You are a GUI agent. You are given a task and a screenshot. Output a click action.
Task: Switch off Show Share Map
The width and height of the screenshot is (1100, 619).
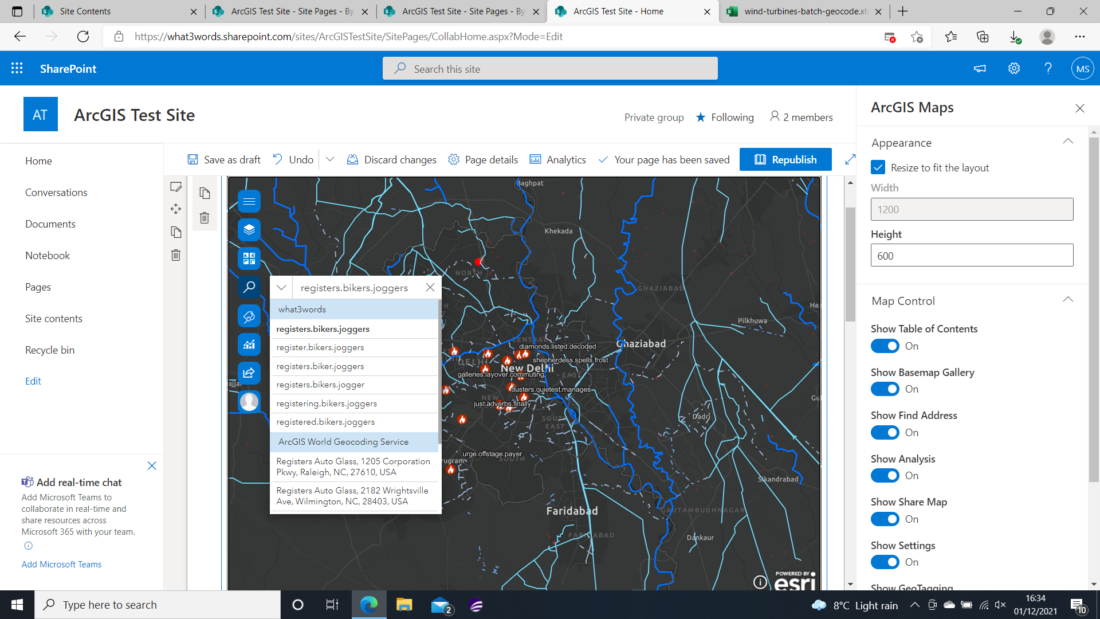pyautogui.click(x=885, y=519)
